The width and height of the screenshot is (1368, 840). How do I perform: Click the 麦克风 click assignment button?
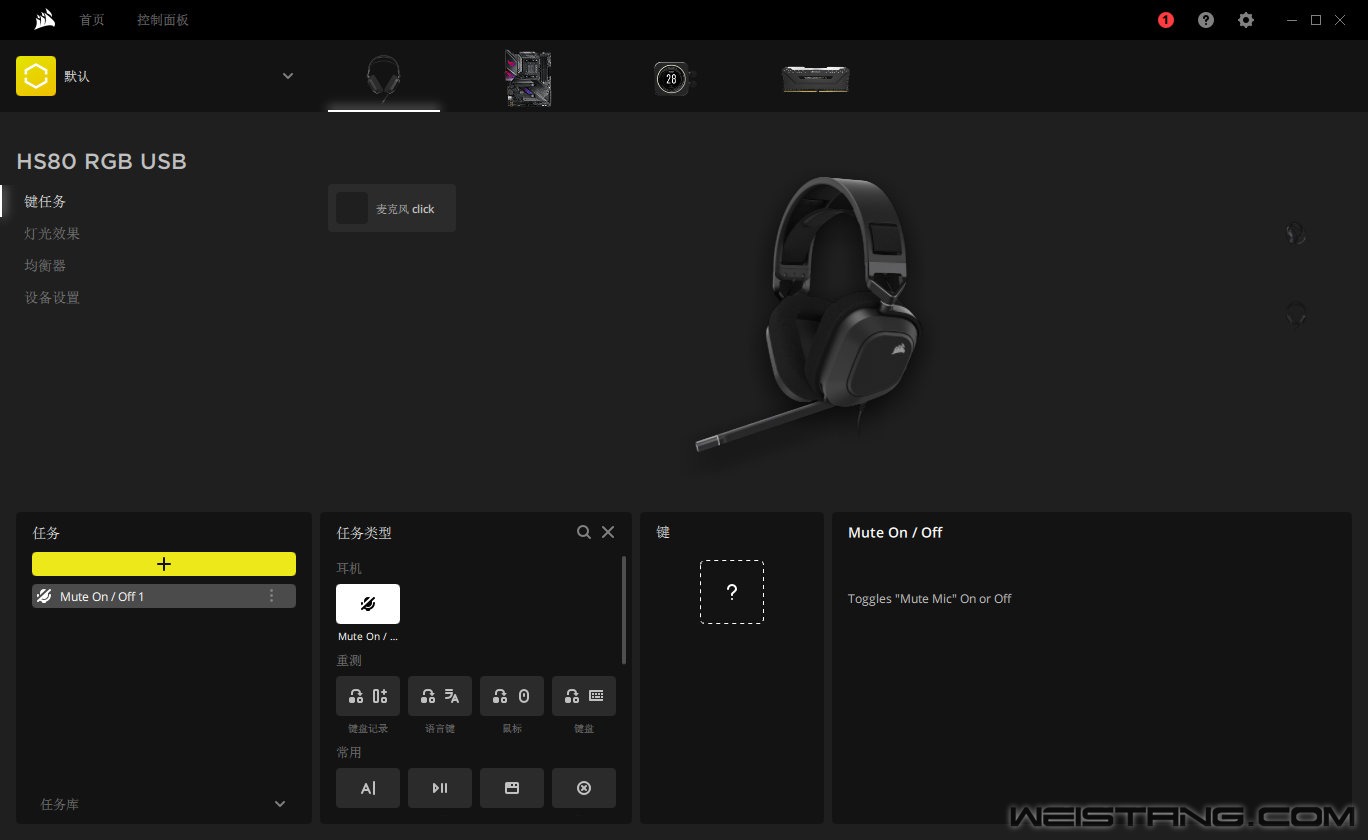tap(392, 208)
